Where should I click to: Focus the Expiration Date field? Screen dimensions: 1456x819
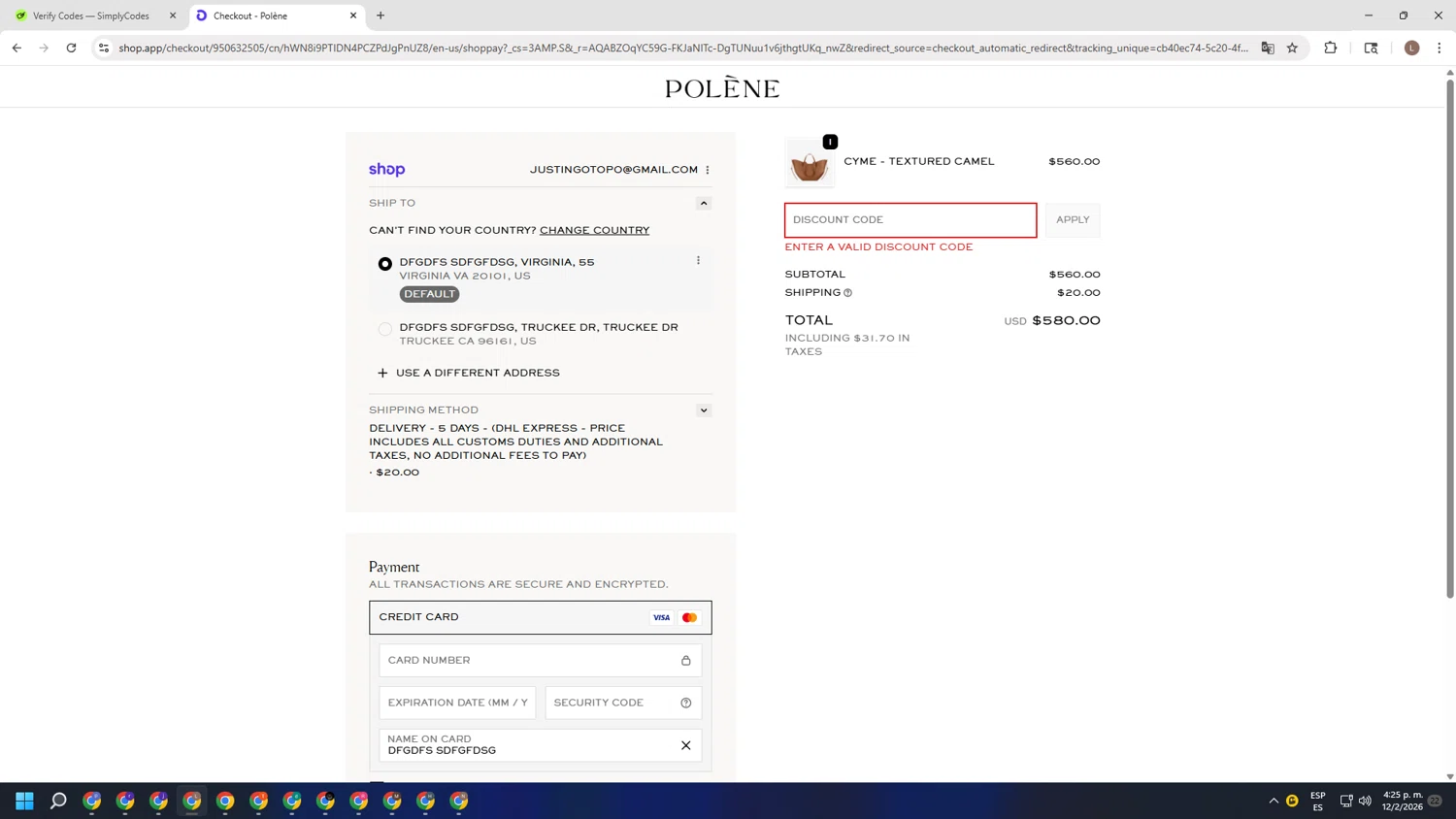457,703
